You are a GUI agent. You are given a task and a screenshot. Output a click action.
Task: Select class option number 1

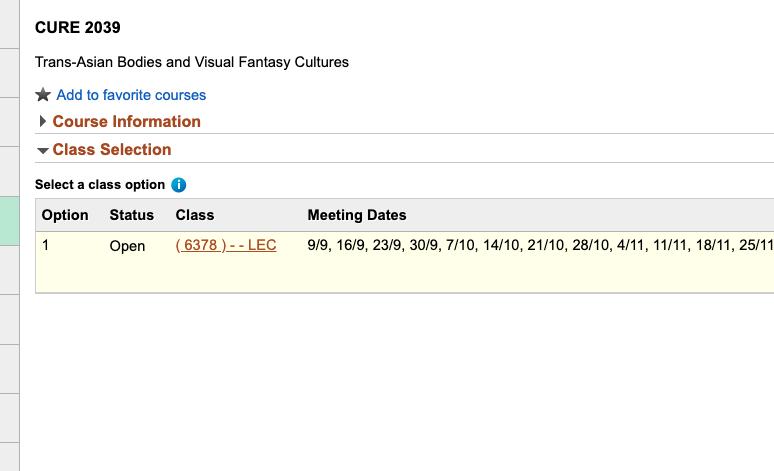point(45,245)
